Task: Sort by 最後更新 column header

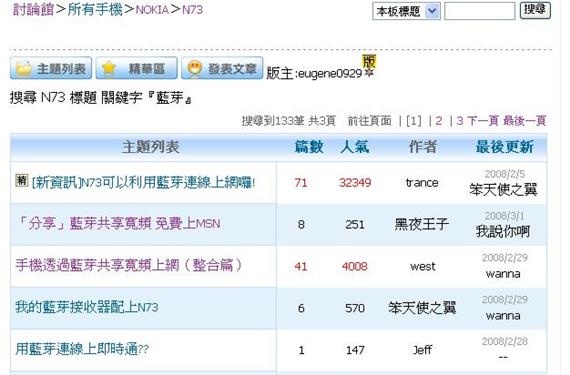Action: coord(505,147)
